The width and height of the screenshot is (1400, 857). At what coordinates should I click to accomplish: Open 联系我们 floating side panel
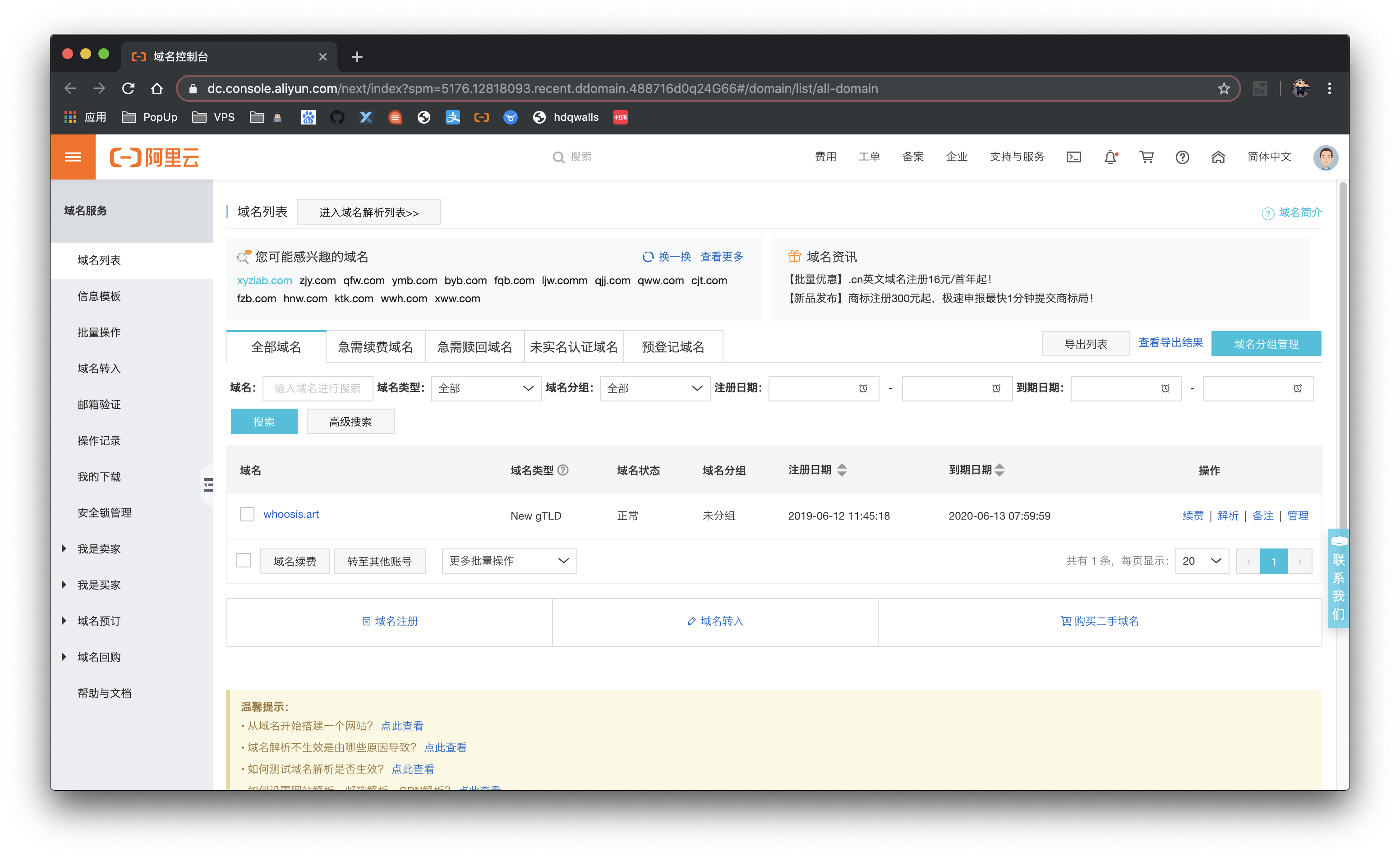tap(1338, 579)
